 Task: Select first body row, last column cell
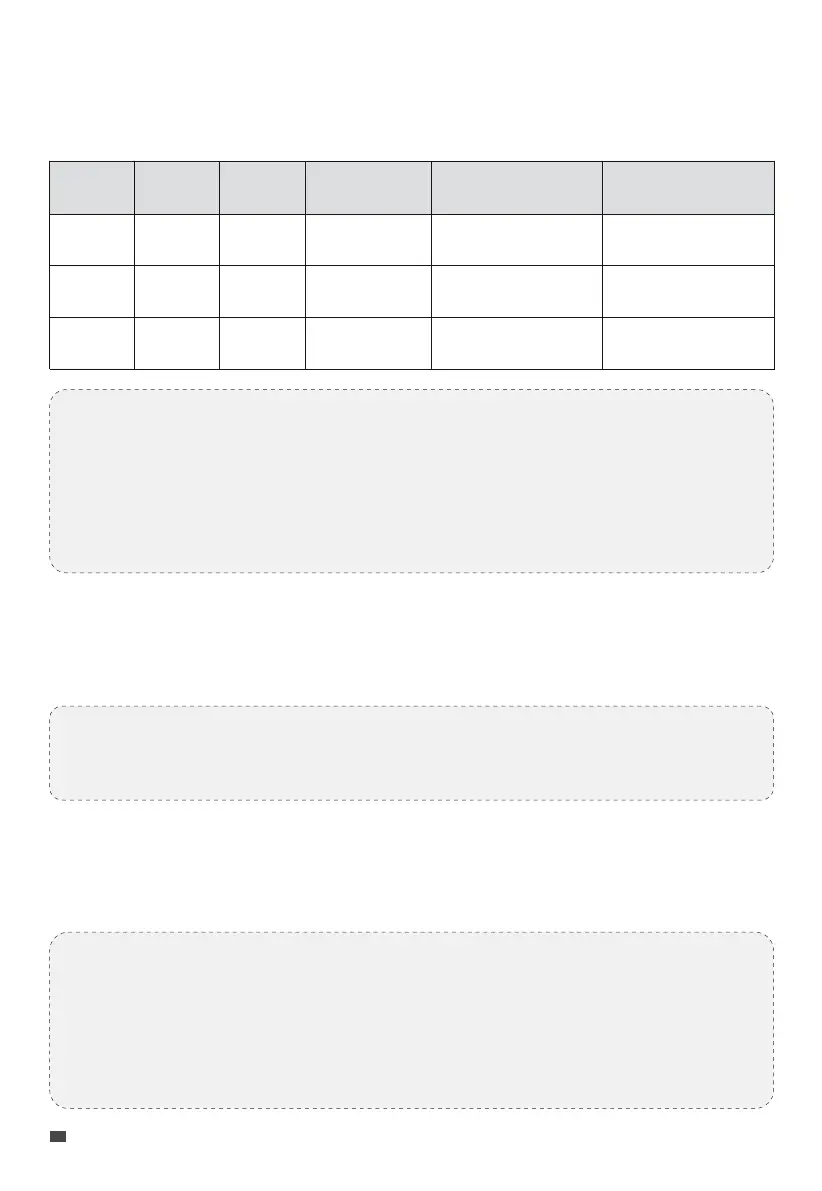pos(688,240)
